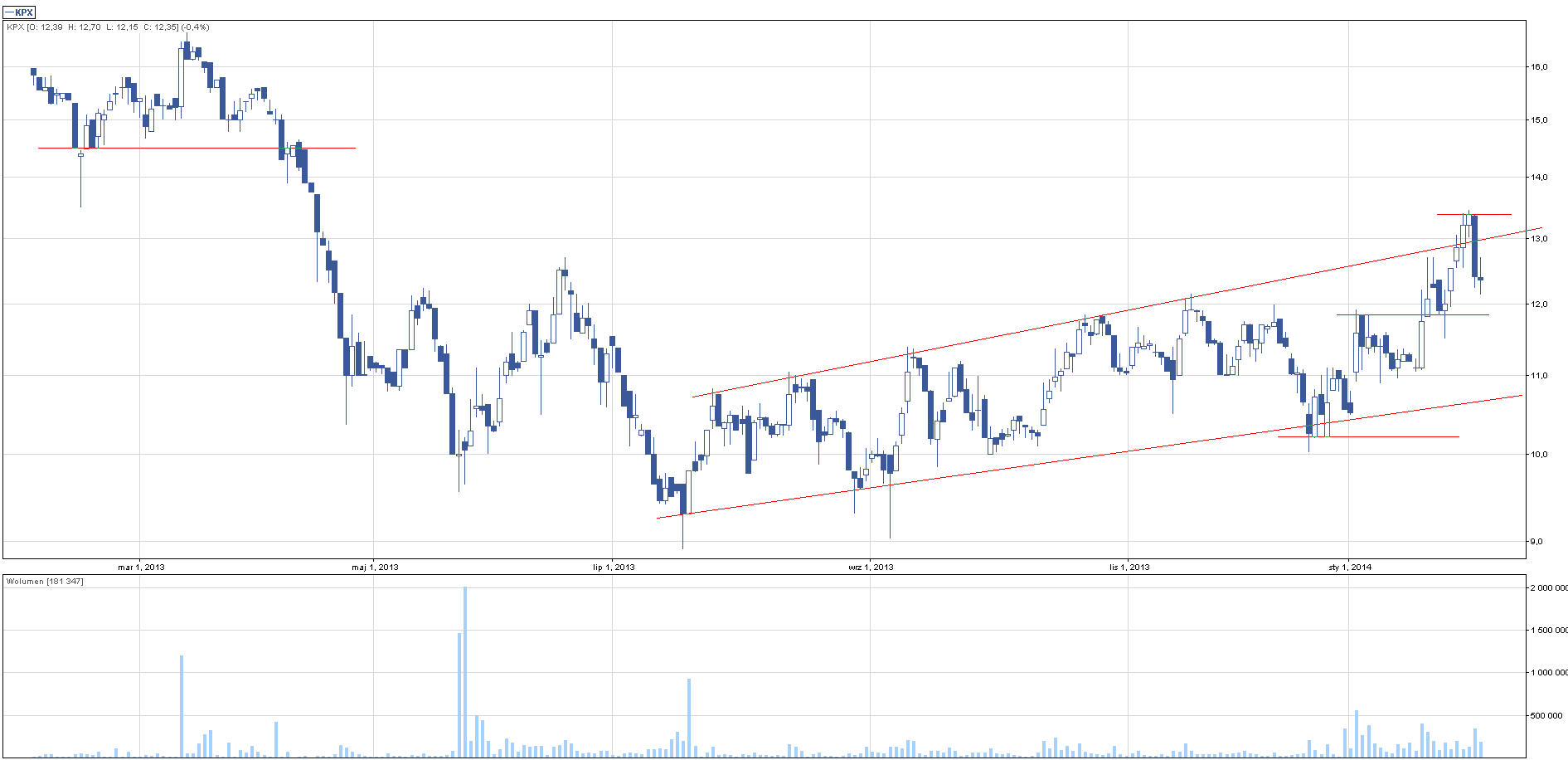The image size is (1568, 760).
Task: Click the 500 000 volume axis label
Action: (x=1547, y=715)
